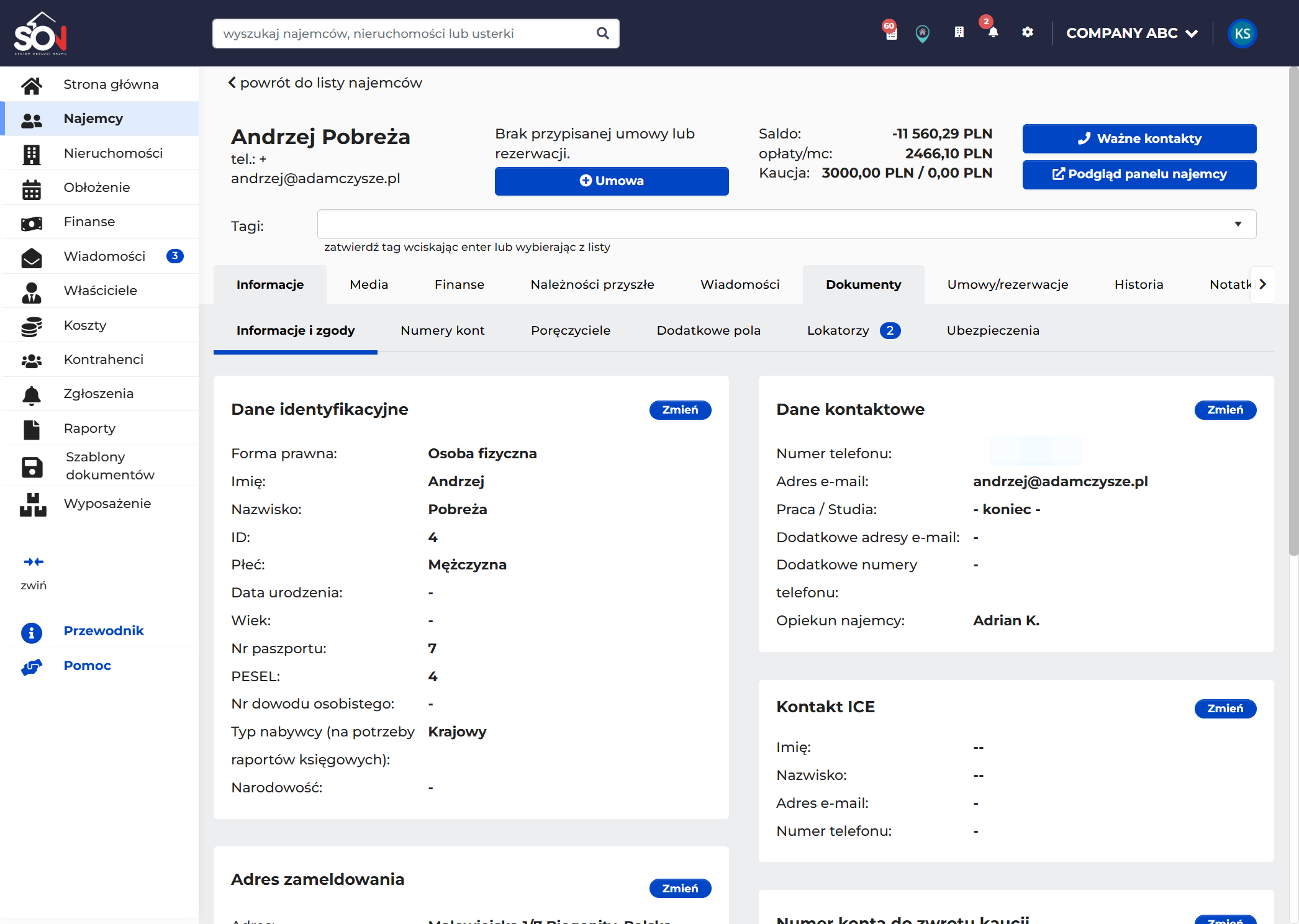Viewport: 1299px width, 924px height.
Task: Open settings gear icon in header
Action: click(1028, 32)
